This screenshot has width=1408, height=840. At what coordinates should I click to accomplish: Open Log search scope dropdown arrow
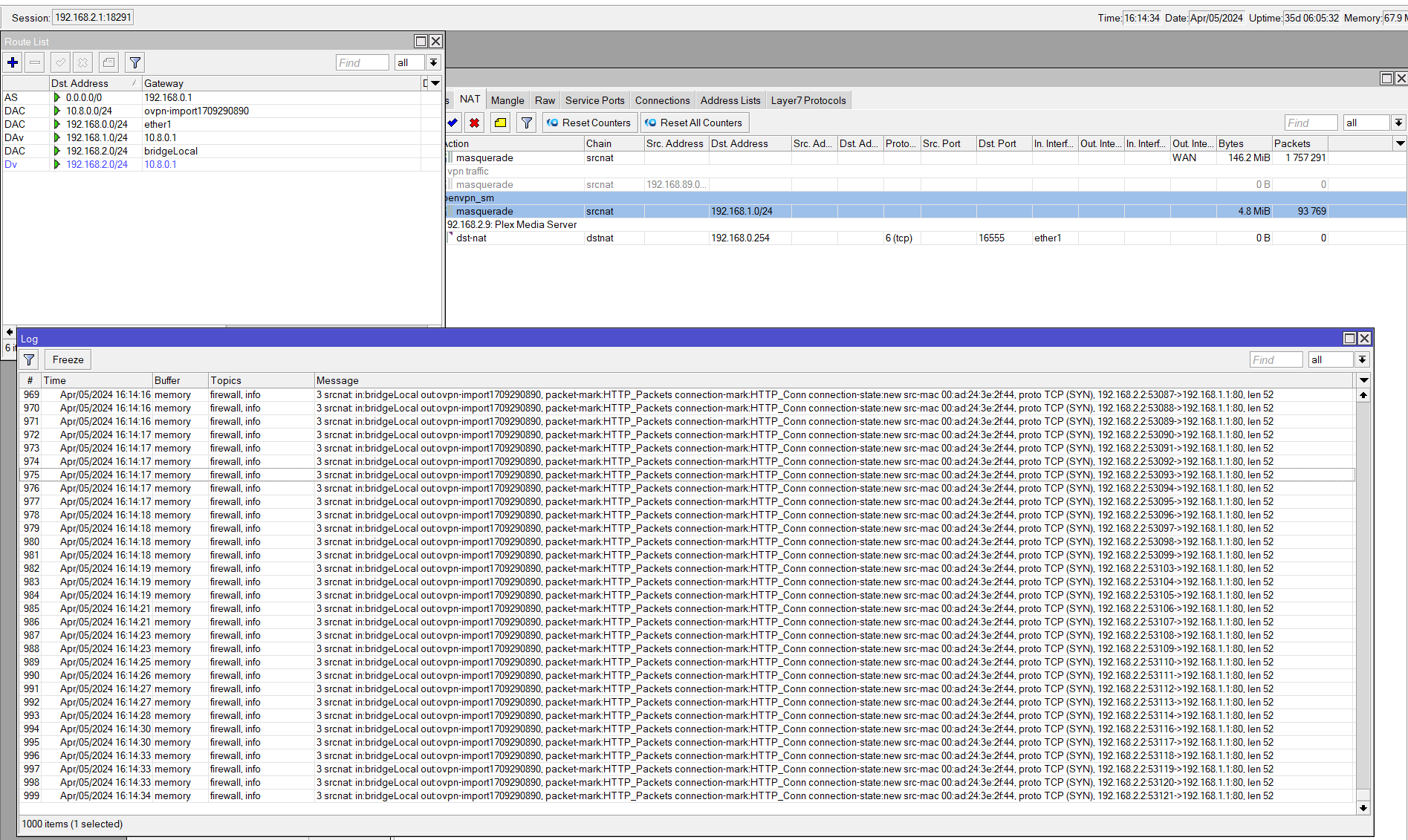pyautogui.click(x=1362, y=359)
